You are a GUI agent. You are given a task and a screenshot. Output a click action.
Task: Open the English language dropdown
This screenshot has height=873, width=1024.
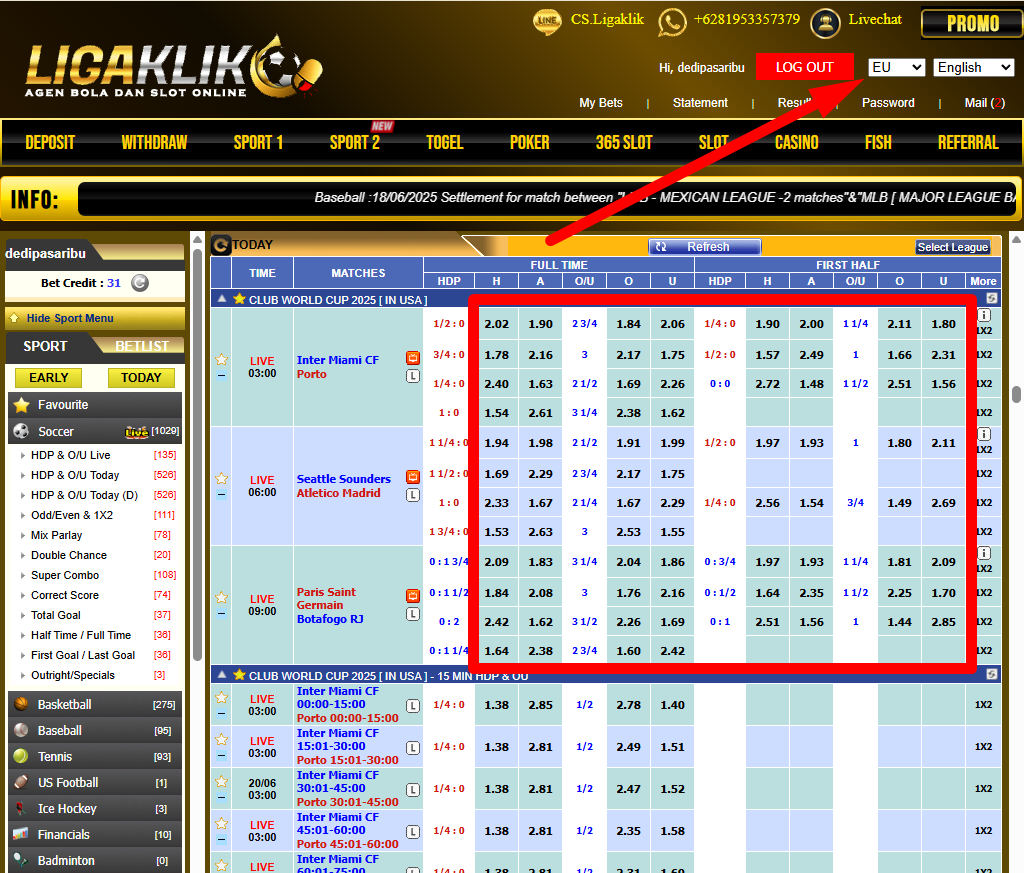tap(974, 67)
